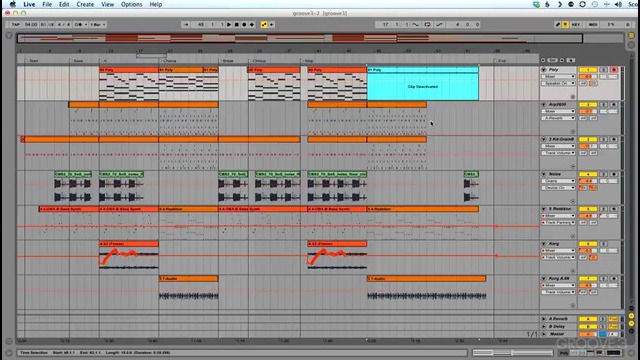Solo the Poly track
Viewport: 640px width, 360px height.
603,70
